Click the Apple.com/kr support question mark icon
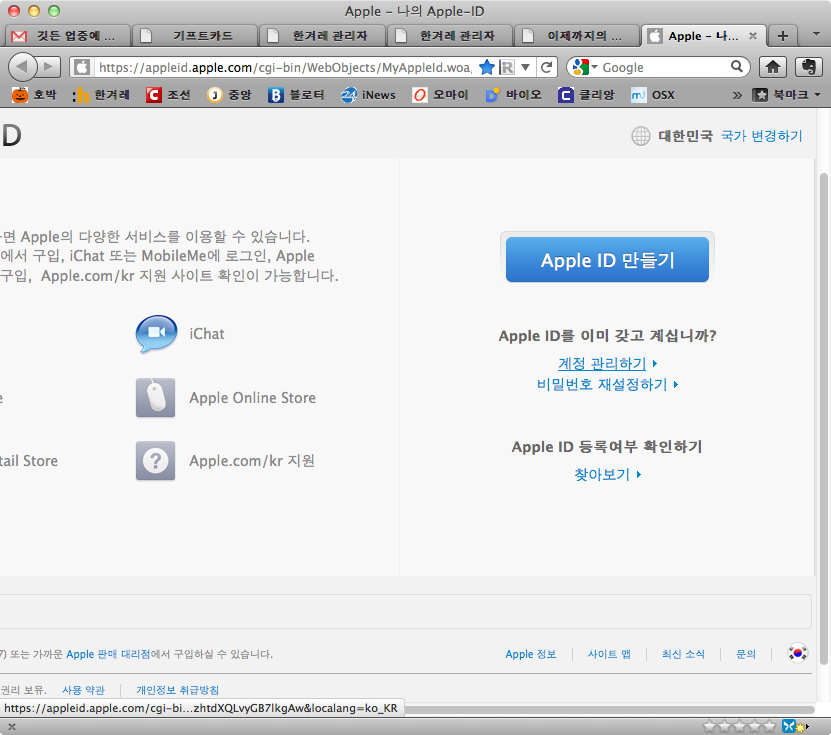 [156, 461]
